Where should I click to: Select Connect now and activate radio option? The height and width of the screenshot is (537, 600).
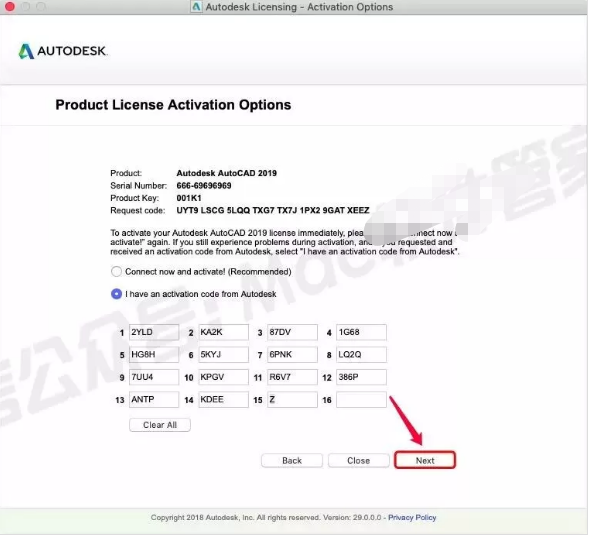[x=116, y=271]
